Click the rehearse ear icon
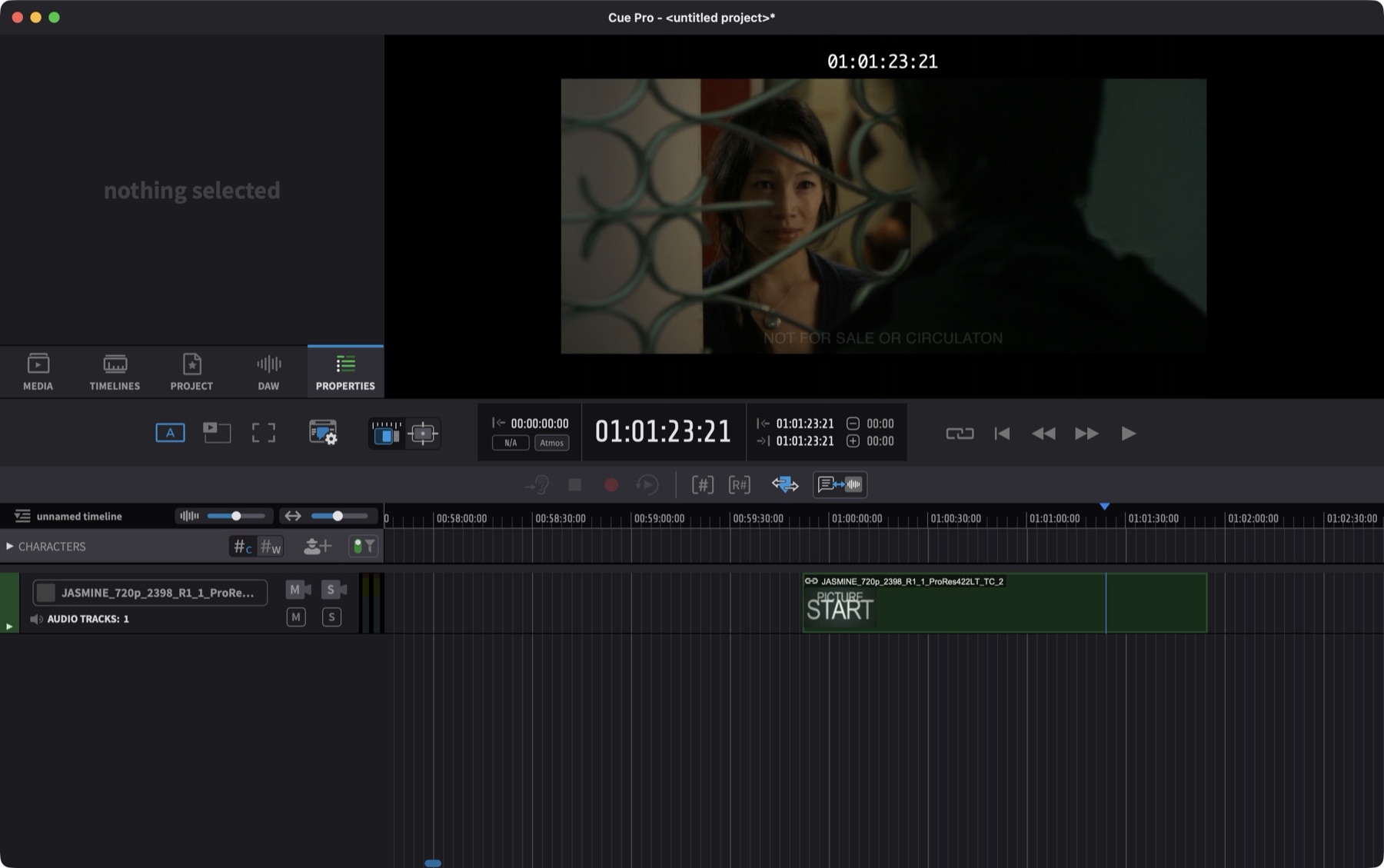 pyautogui.click(x=537, y=485)
